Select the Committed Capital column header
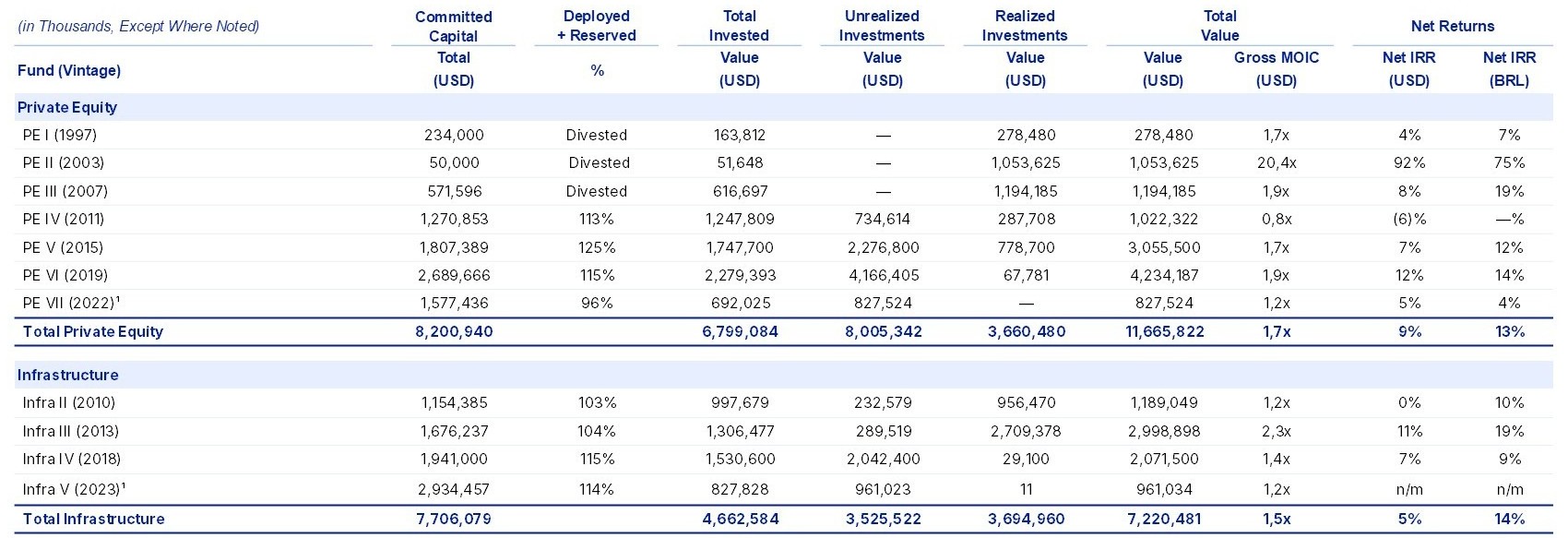This screenshot has width=1568, height=538. pos(454,26)
